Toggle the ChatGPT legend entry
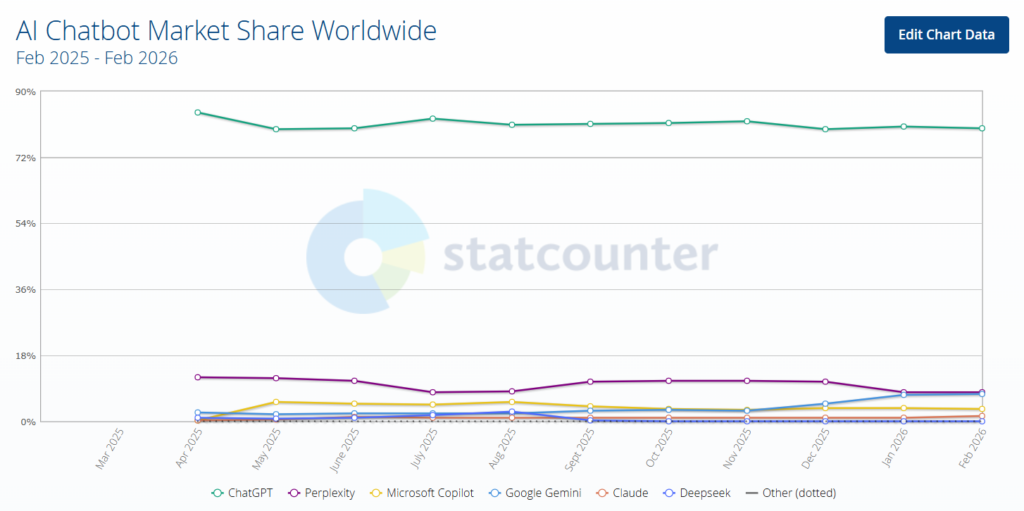Image resolution: width=1024 pixels, height=511 pixels. (x=245, y=493)
